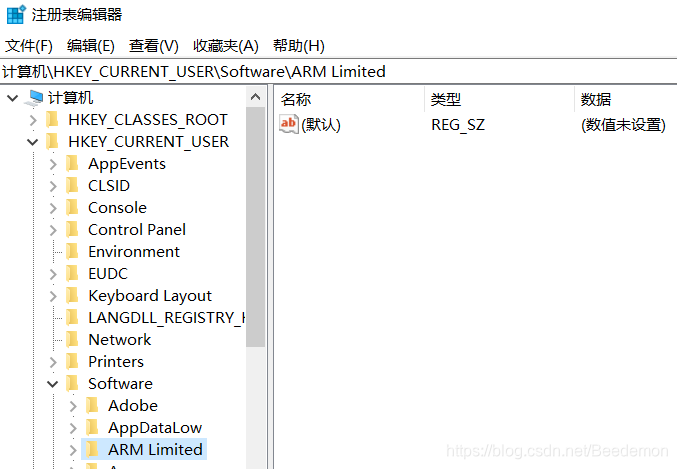Select the (默认) value name

[x=321, y=125]
